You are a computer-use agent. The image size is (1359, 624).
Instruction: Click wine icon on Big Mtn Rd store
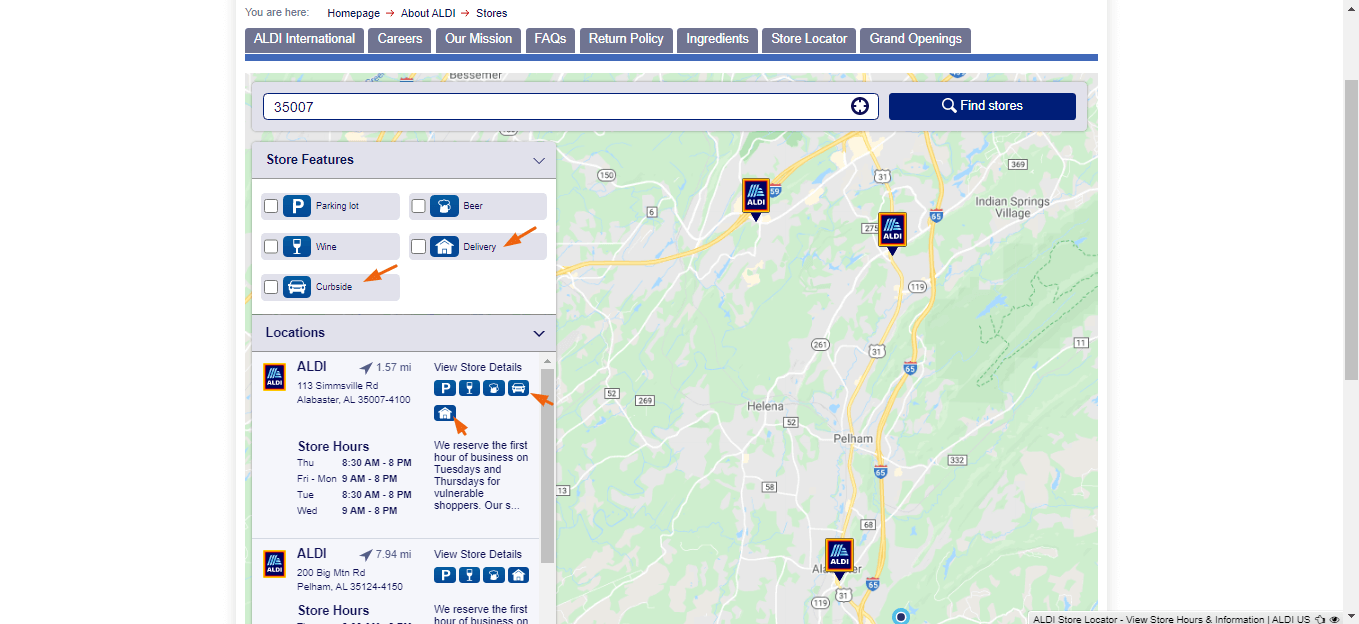pyautogui.click(x=469, y=575)
